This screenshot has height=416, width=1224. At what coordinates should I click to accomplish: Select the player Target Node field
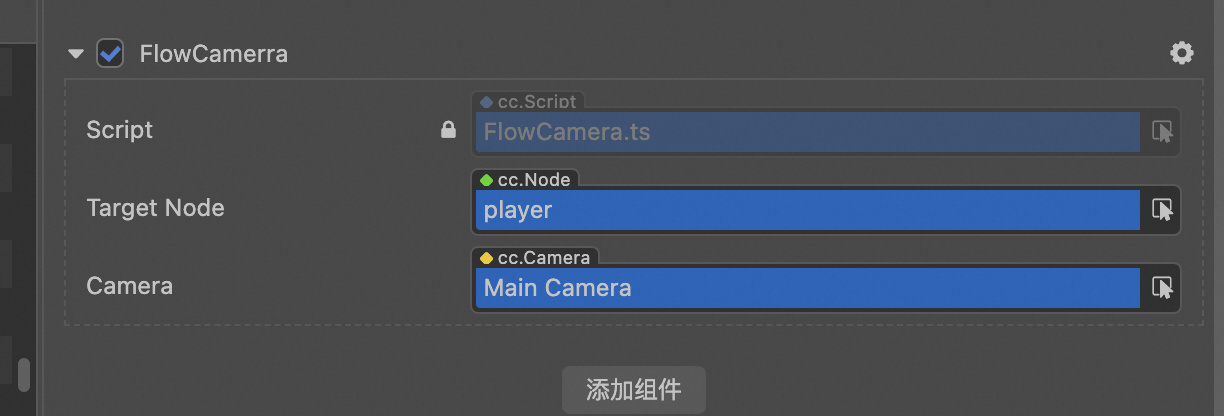(x=806, y=210)
